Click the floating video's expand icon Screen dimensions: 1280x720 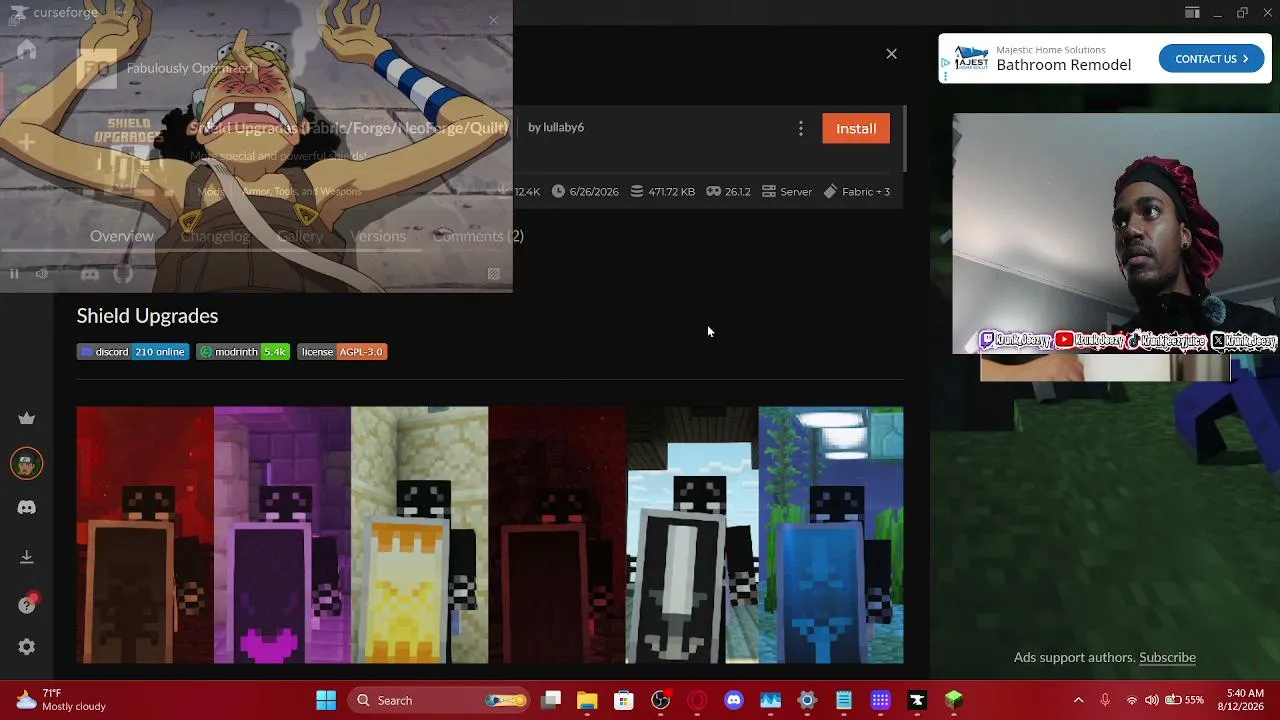coord(493,274)
